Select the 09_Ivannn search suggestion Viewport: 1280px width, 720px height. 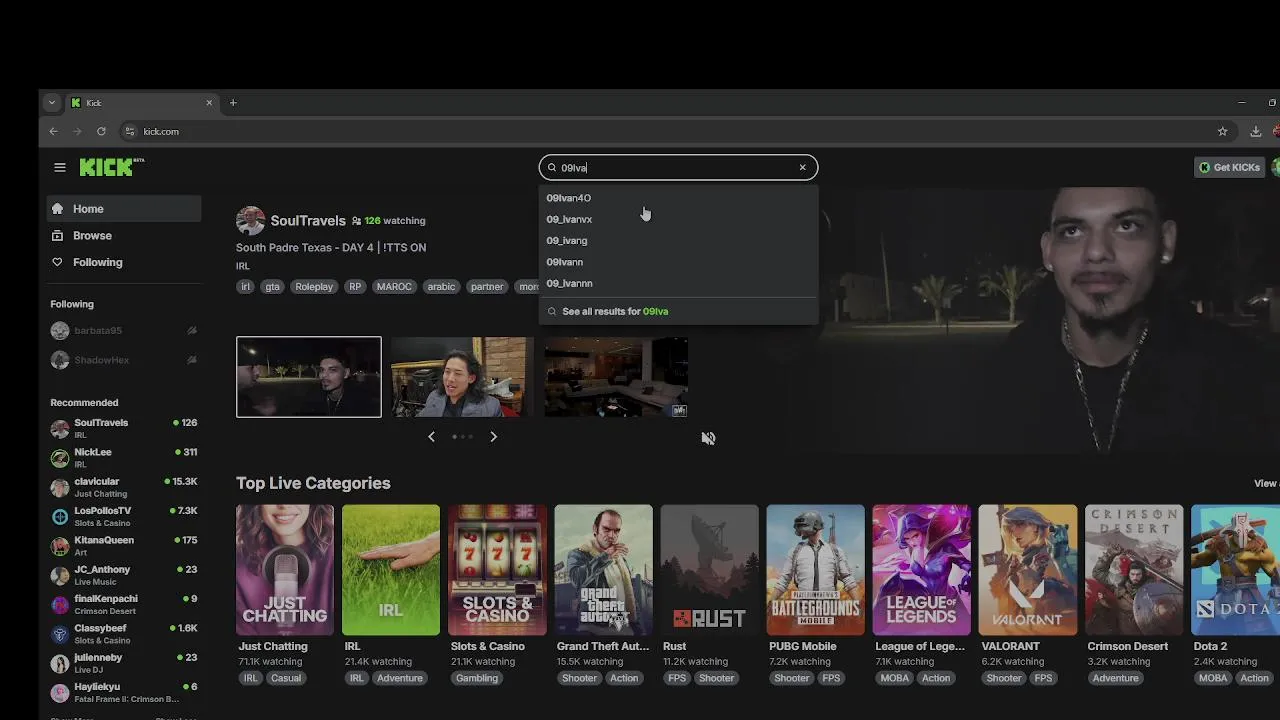[678, 283]
